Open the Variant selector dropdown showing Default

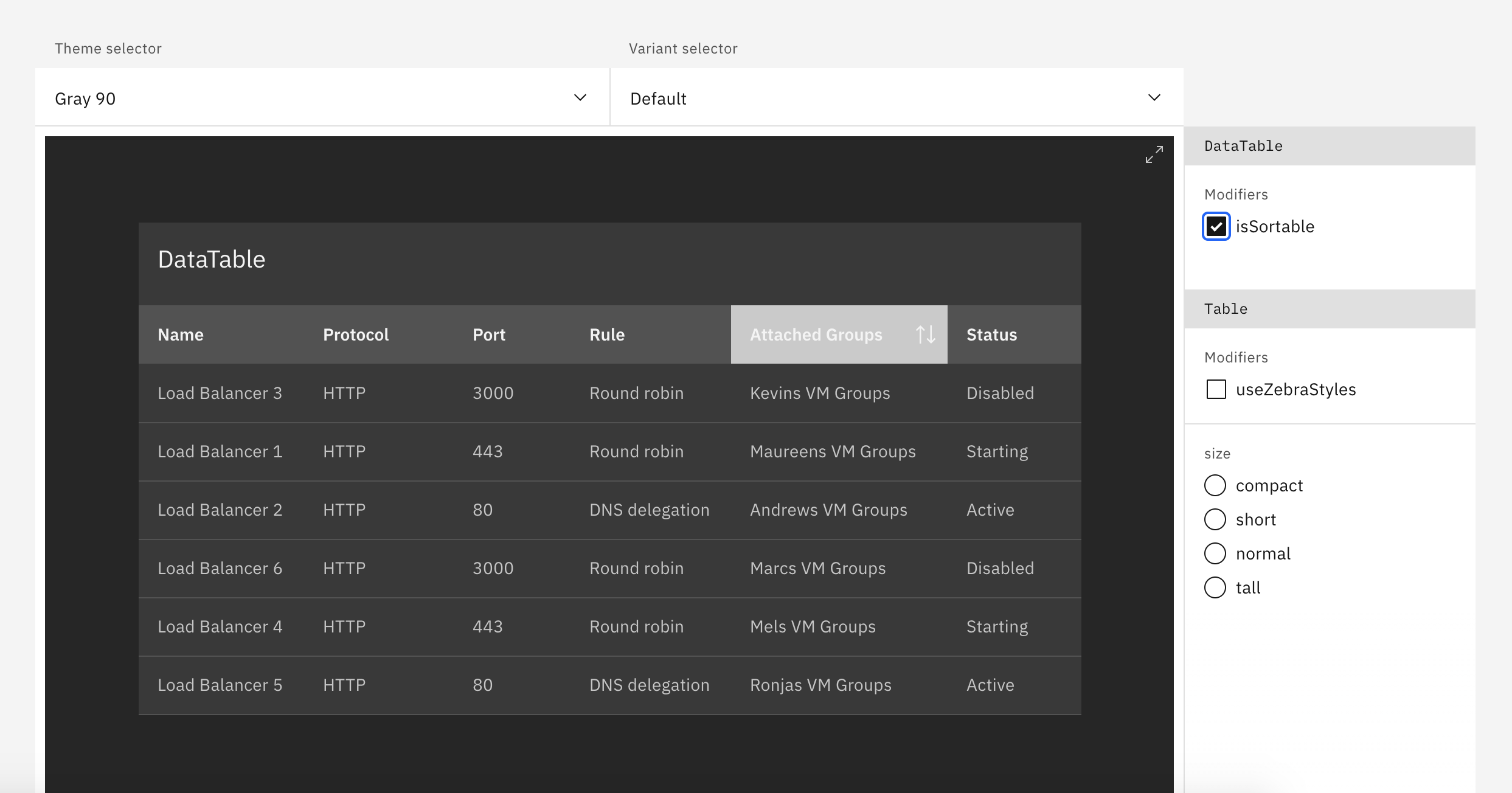click(897, 97)
